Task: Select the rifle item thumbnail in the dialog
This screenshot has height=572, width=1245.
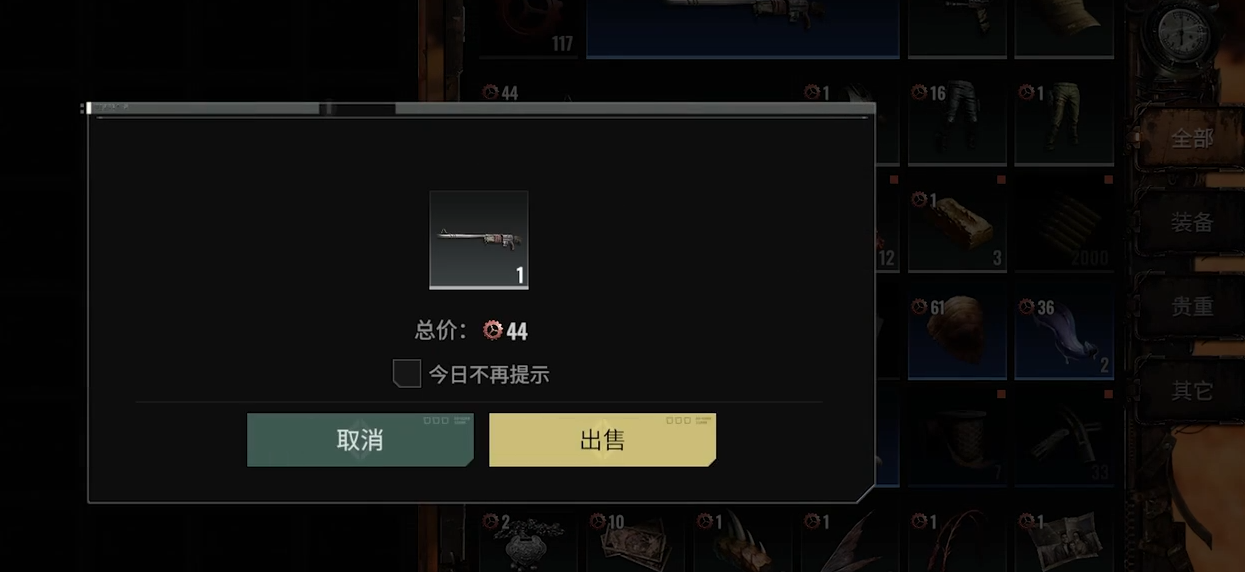Action: coord(478,240)
